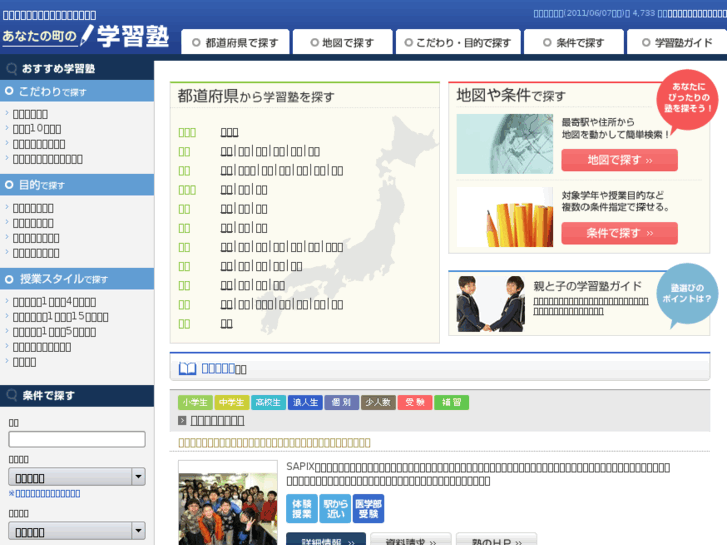Open the second dropdown in the 条件で探す sidebar form
Screen dimensions: 727x545
(77, 531)
